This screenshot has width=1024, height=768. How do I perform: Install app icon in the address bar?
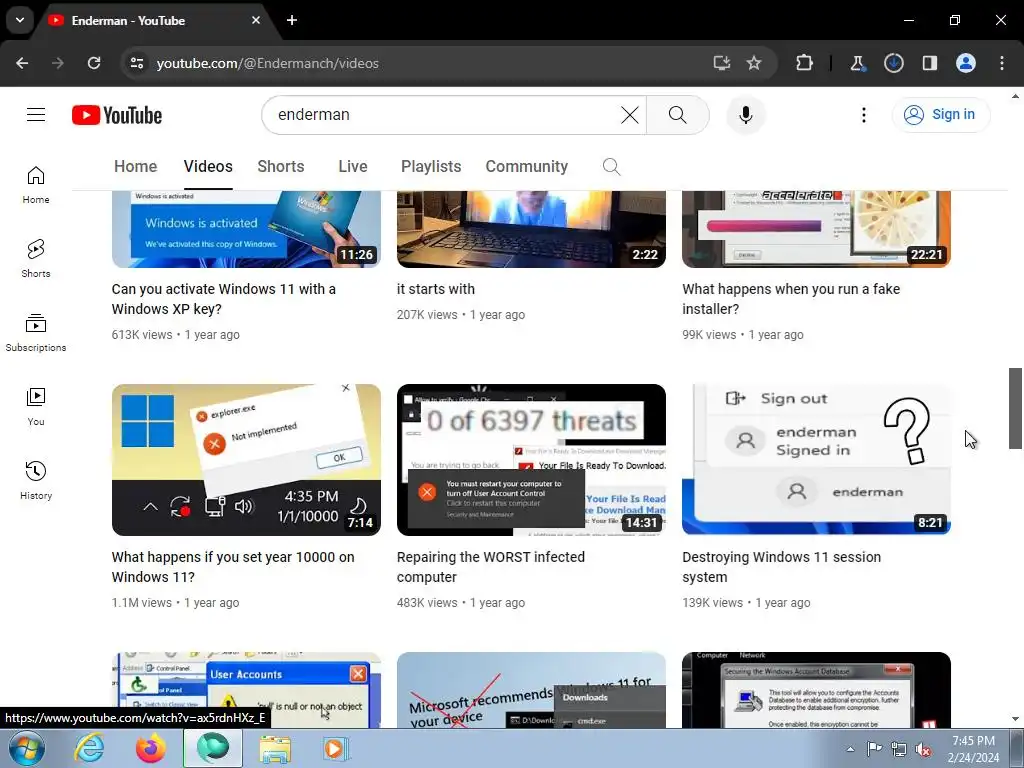pos(721,63)
